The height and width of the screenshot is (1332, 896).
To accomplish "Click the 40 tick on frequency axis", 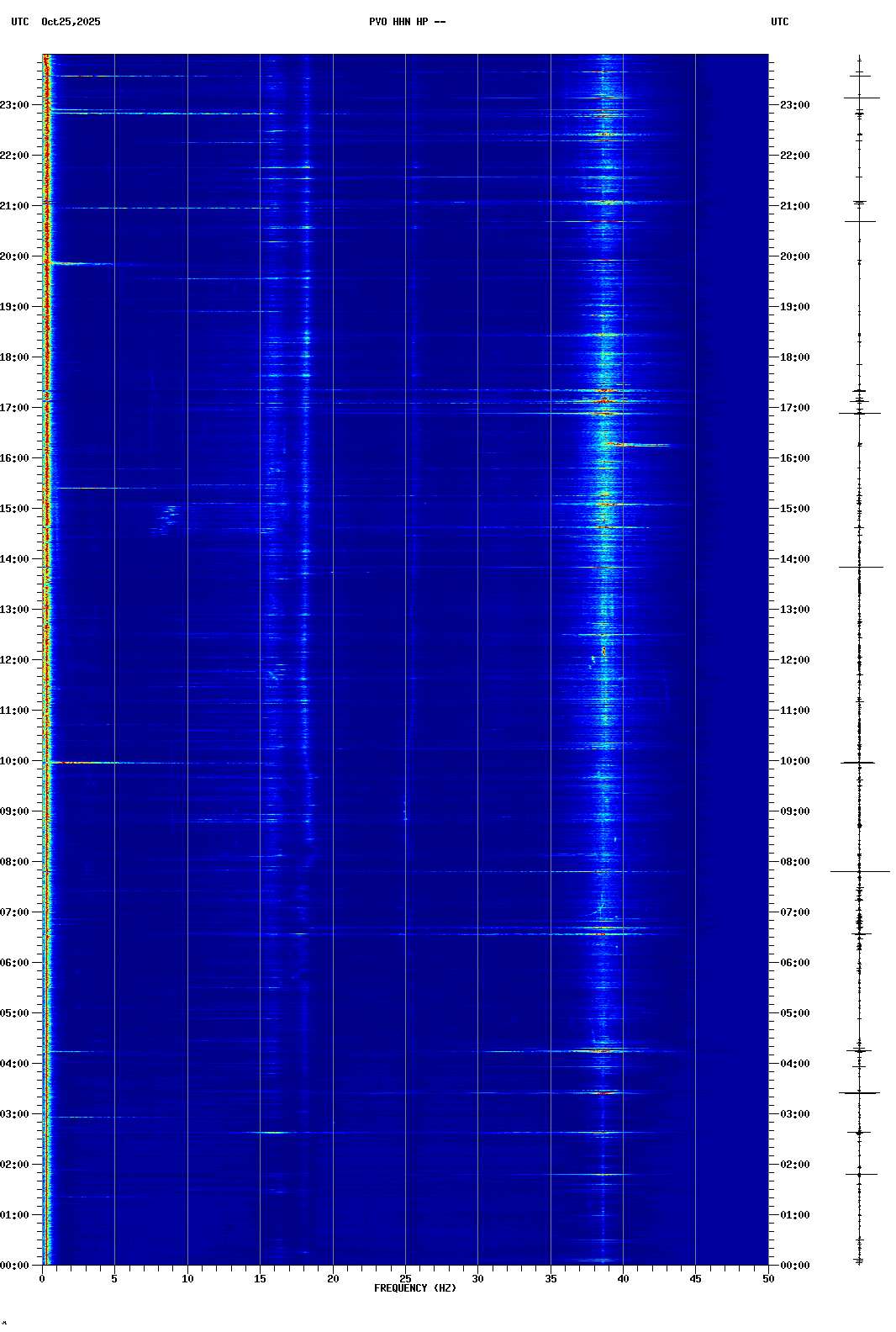I will tap(623, 1279).
